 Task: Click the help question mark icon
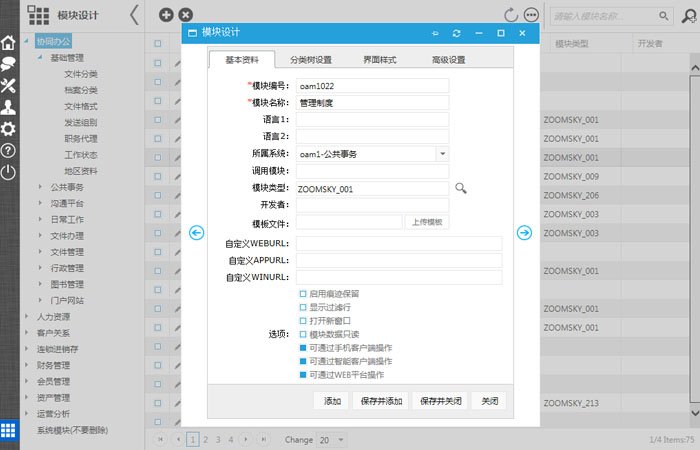8,150
